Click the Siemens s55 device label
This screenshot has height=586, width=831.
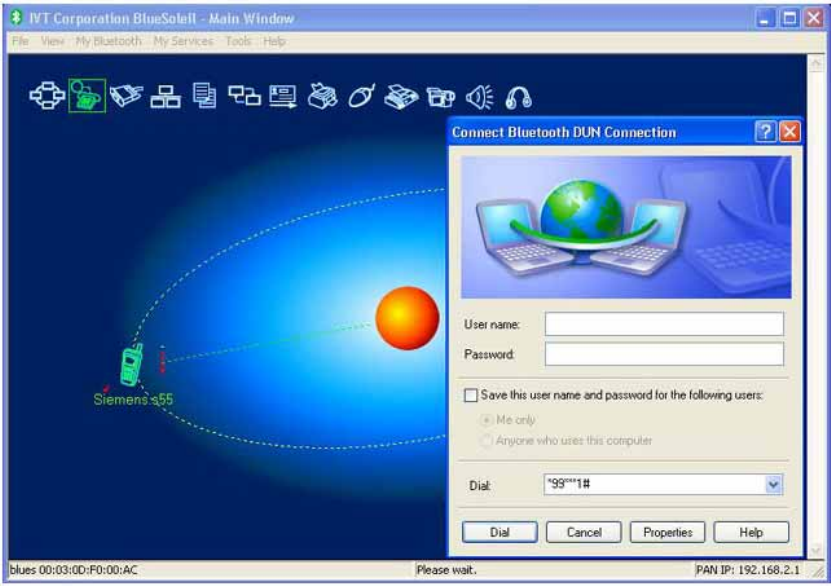(x=133, y=399)
